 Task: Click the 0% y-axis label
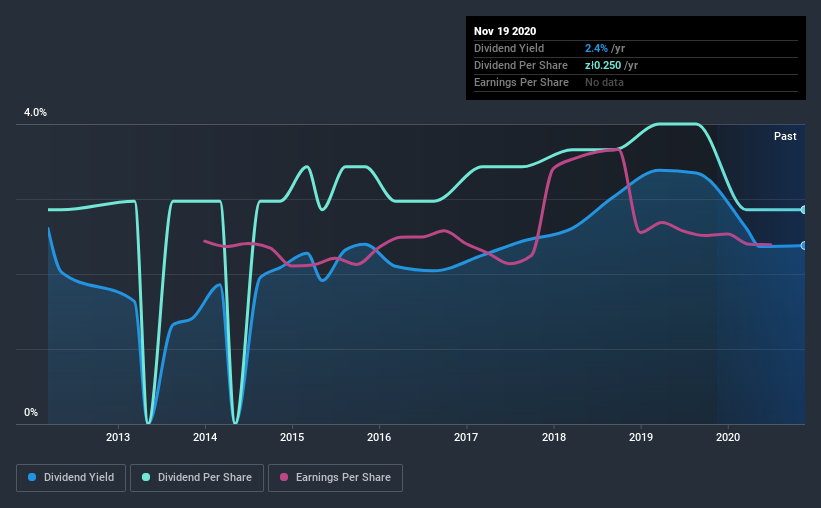31,413
